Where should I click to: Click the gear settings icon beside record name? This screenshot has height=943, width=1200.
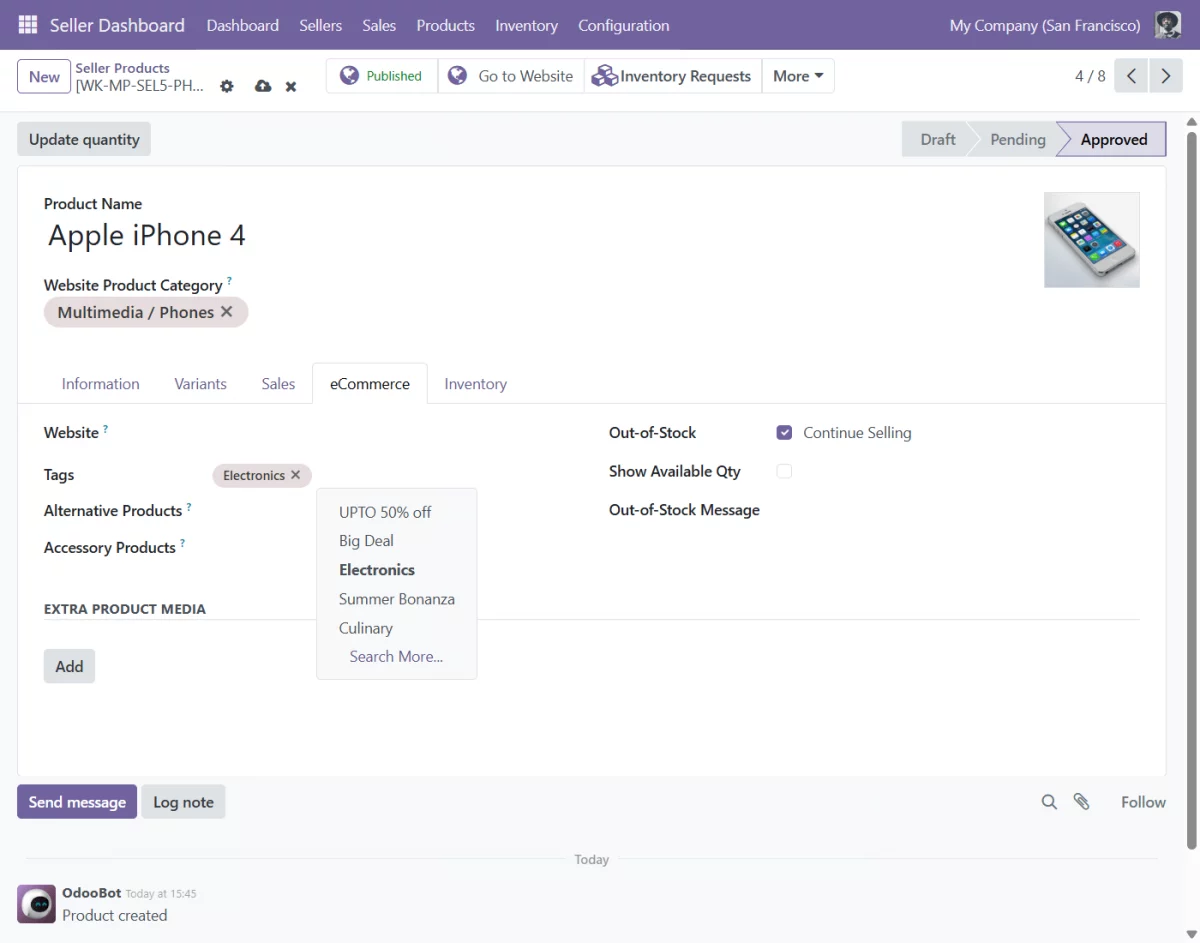point(227,86)
